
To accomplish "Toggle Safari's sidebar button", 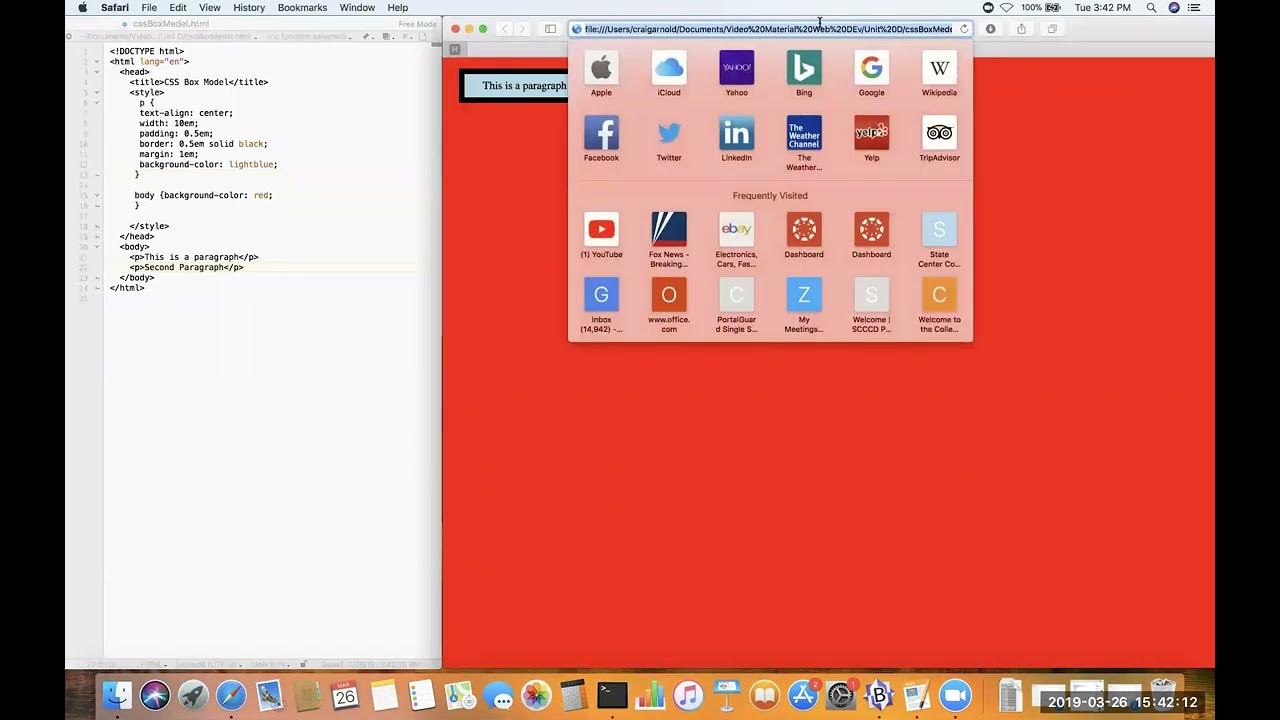I will click(550, 29).
